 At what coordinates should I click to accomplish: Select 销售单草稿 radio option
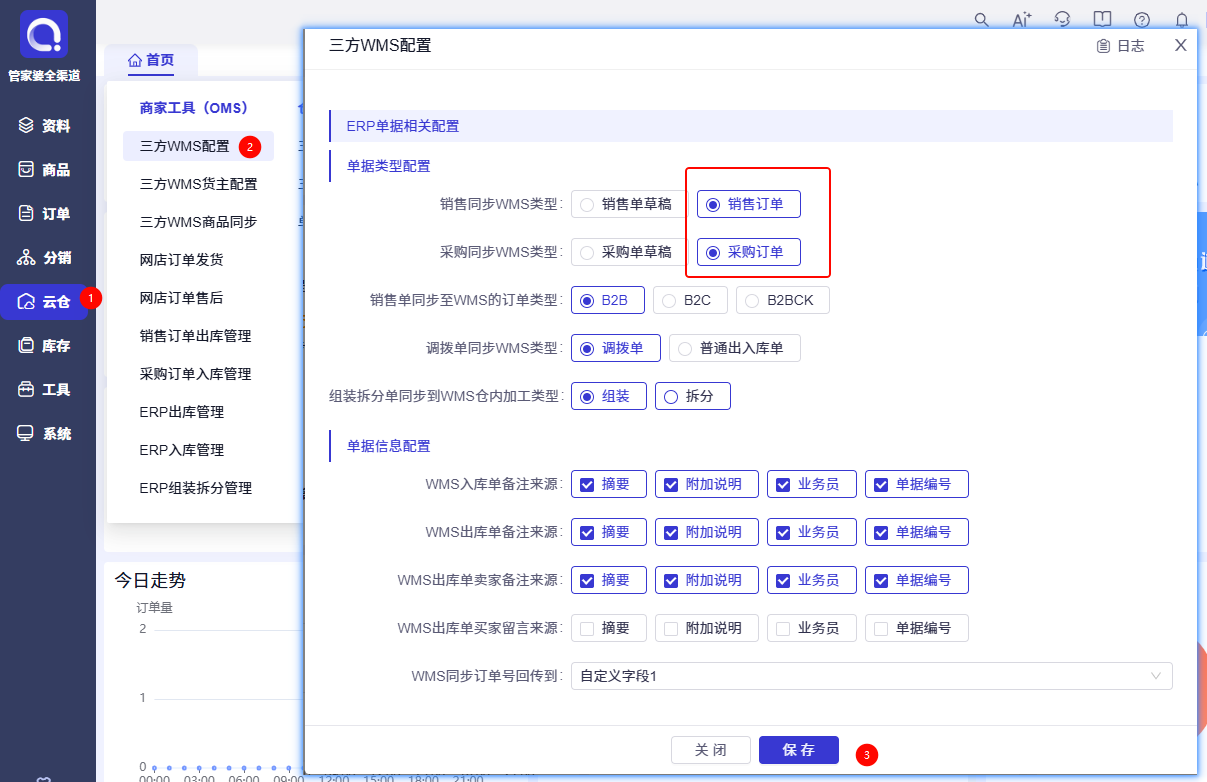point(629,204)
